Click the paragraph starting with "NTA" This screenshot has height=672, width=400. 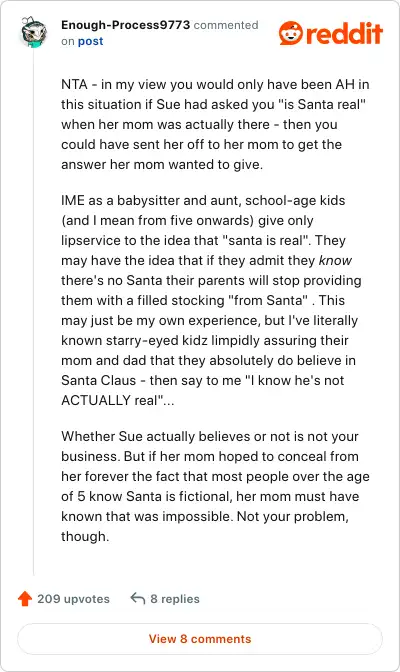pos(215,124)
